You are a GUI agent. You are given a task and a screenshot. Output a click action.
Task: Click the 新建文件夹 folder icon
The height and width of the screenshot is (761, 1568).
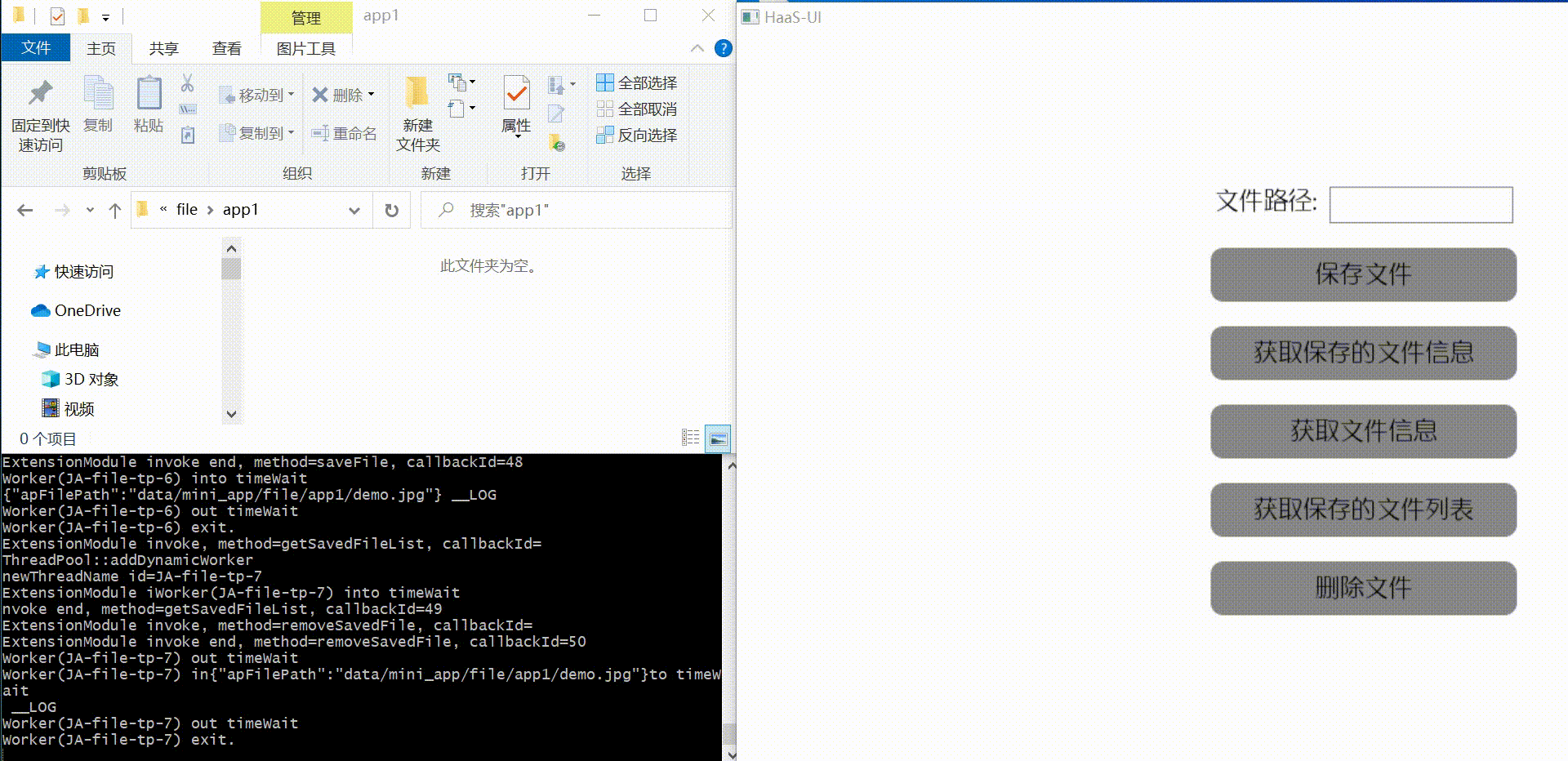417,92
